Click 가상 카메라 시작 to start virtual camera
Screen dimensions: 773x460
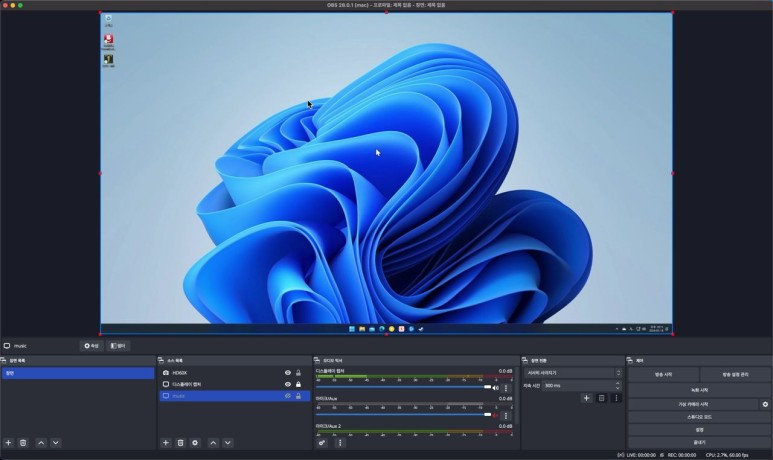click(x=693, y=404)
